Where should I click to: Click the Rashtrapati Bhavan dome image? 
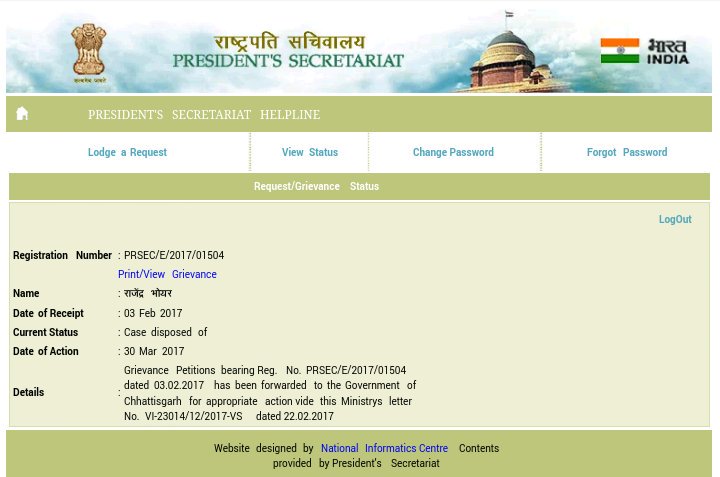pyautogui.click(x=510, y=60)
